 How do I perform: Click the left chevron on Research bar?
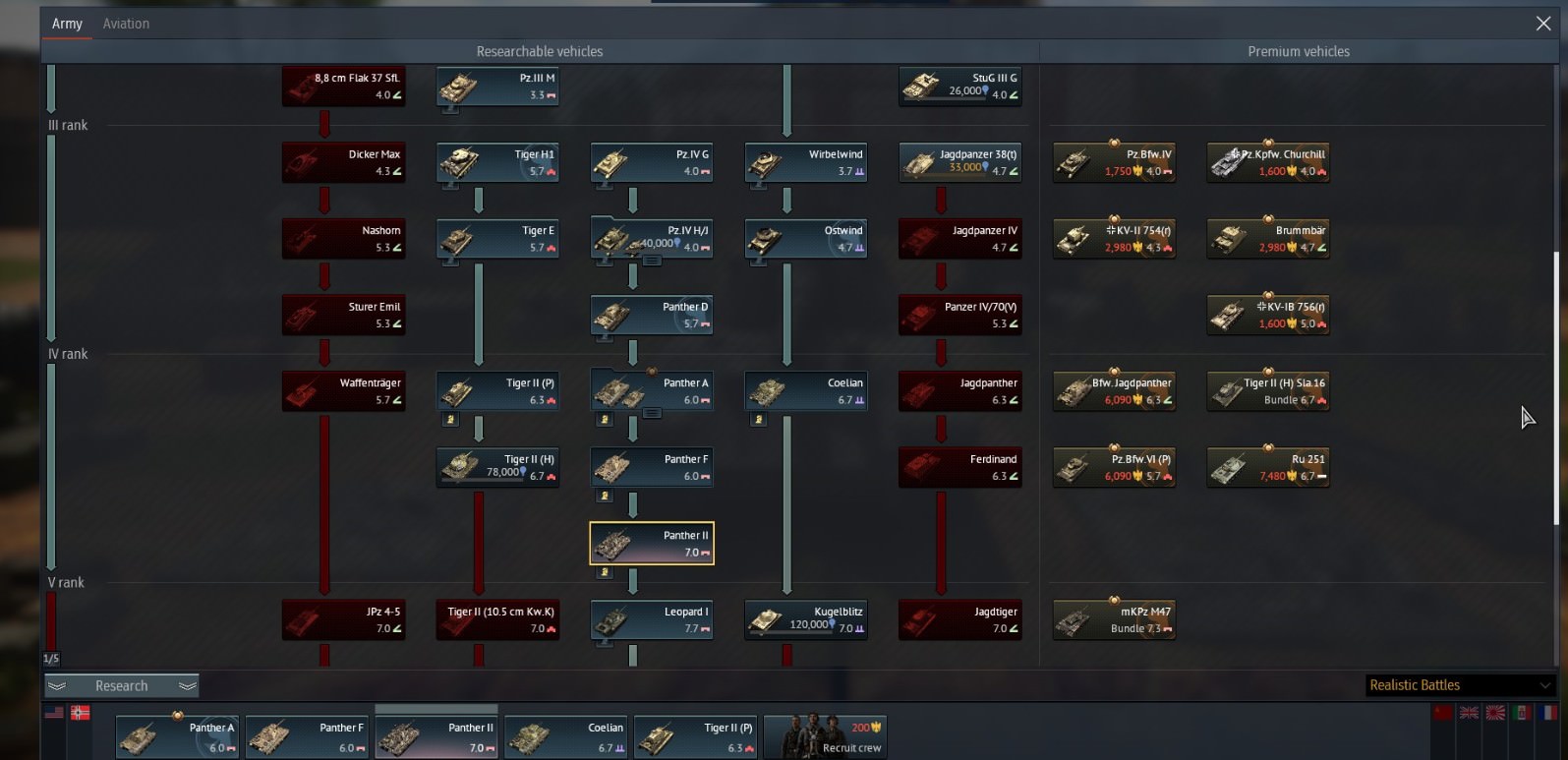pyautogui.click(x=57, y=686)
